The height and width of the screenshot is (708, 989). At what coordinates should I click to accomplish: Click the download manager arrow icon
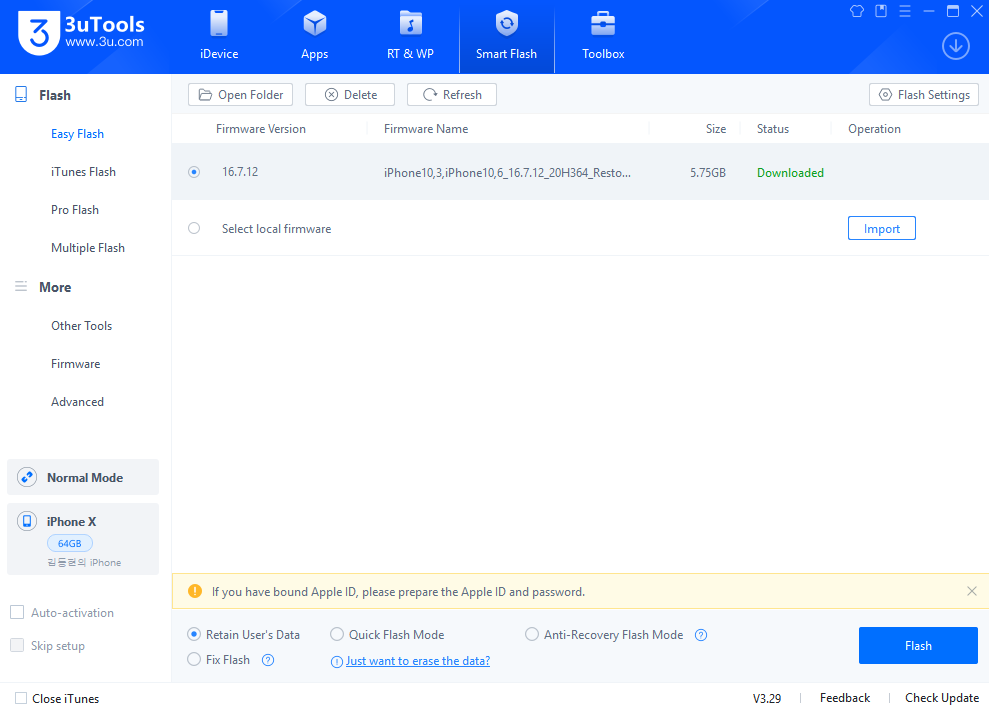956,46
